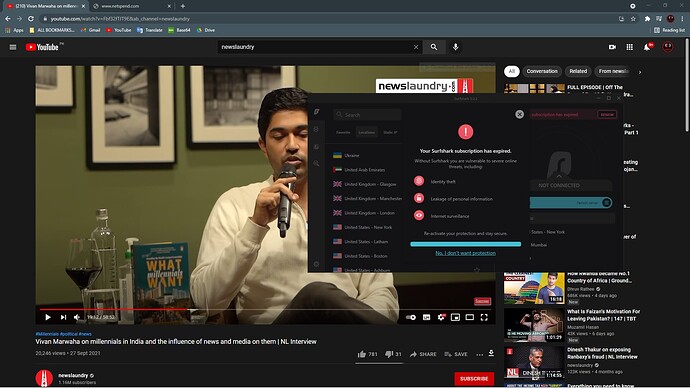The image size is (690, 388).
Task: Open newslaundry channel avatar
Action: (44, 378)
